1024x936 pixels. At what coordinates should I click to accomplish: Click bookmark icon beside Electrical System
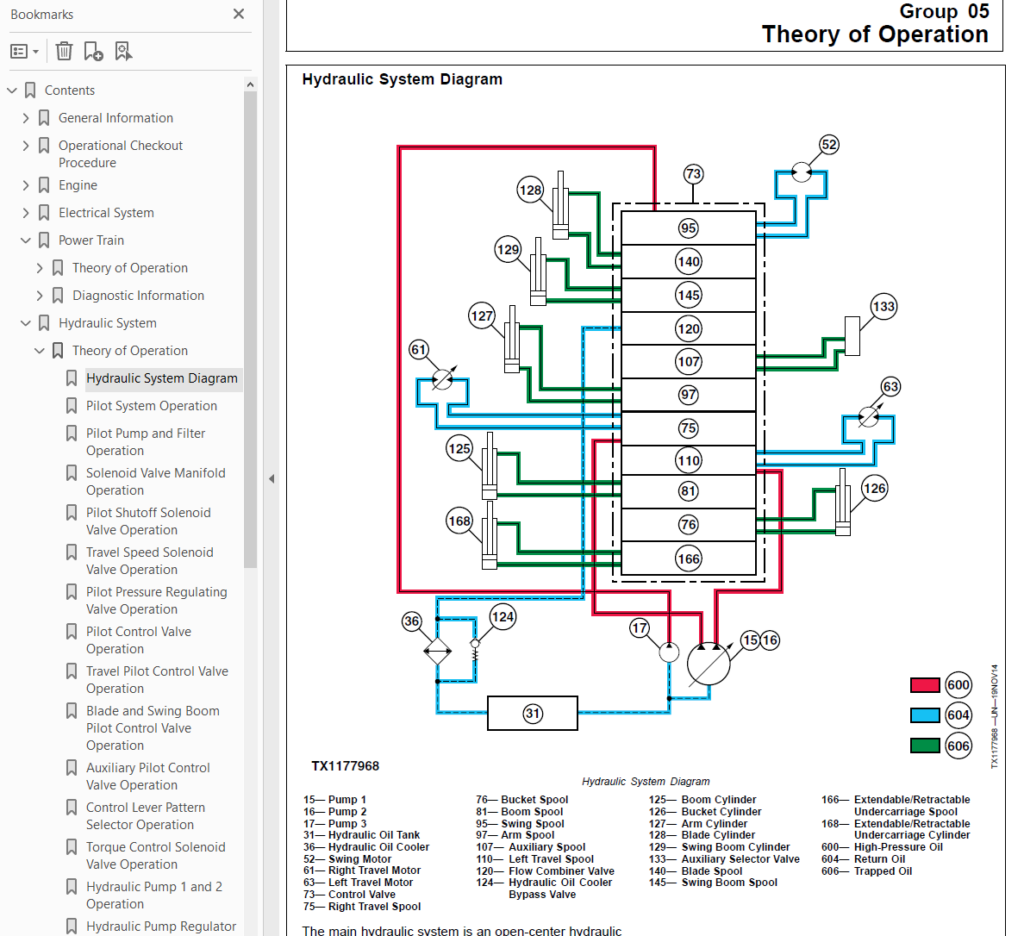(44, 212)
